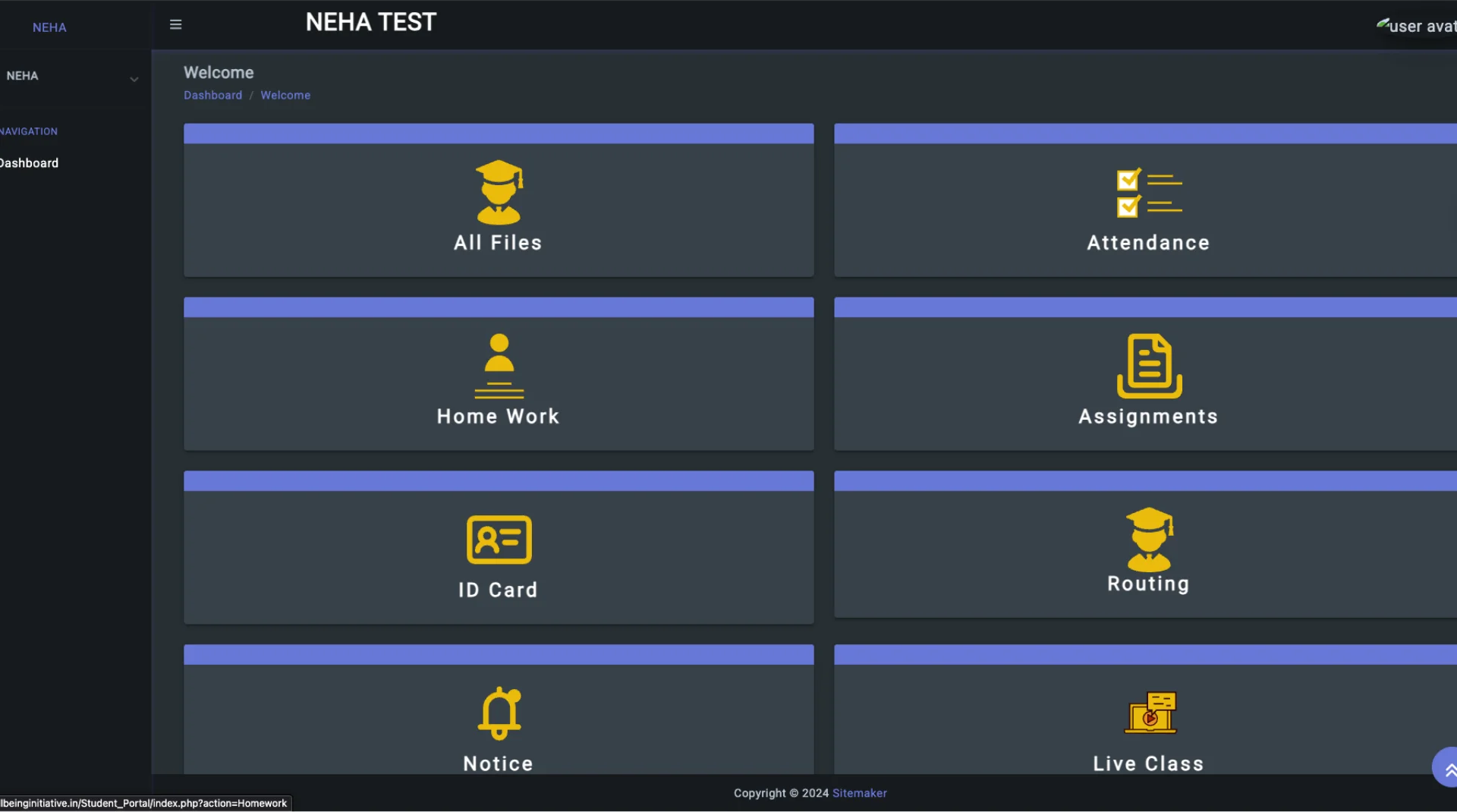1457x812 pixels.
Task: Click the Home Work label
Action: (x=498, y=417)
